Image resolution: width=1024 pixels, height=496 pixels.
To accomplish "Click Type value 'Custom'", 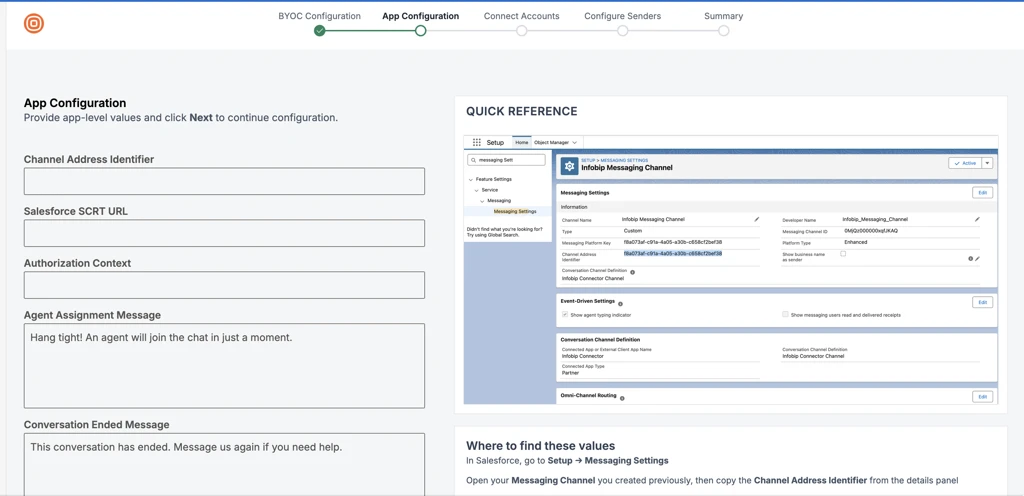I will (x=633, y=230).
